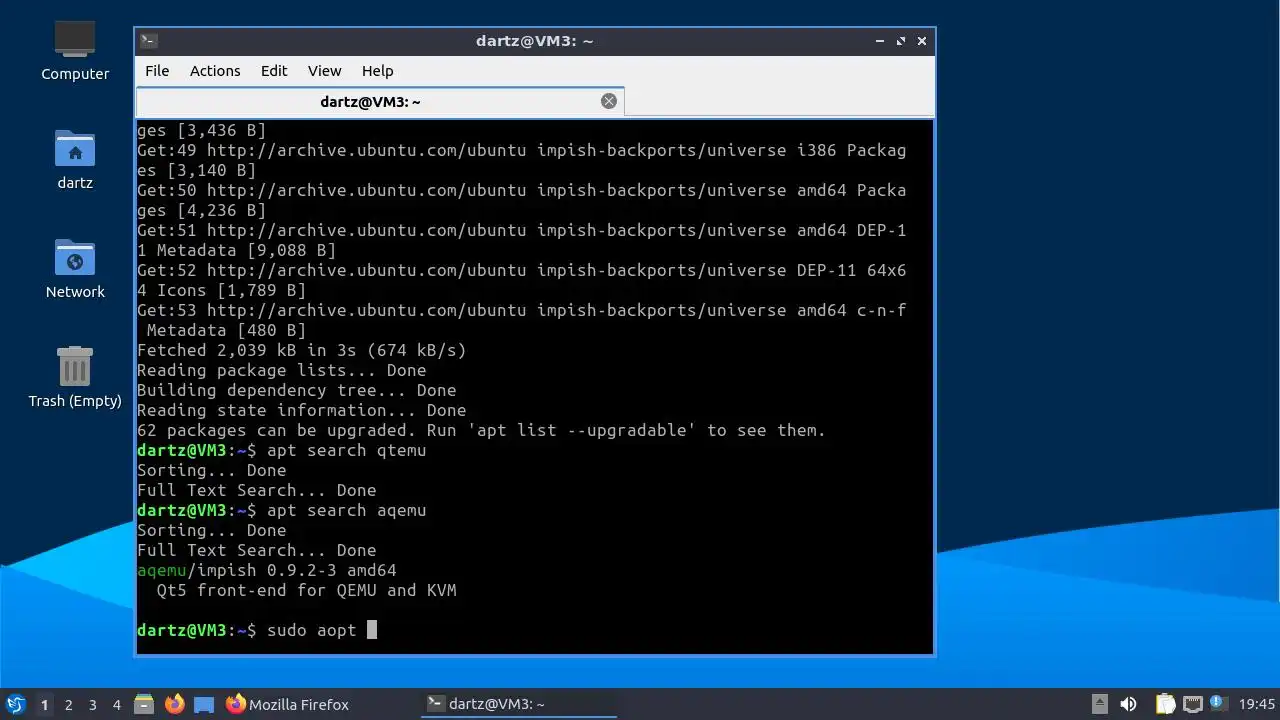The height and width of the screenshot is (720, 1280).
Task: Open the wired network tray icon
Action: [1193, 704]
